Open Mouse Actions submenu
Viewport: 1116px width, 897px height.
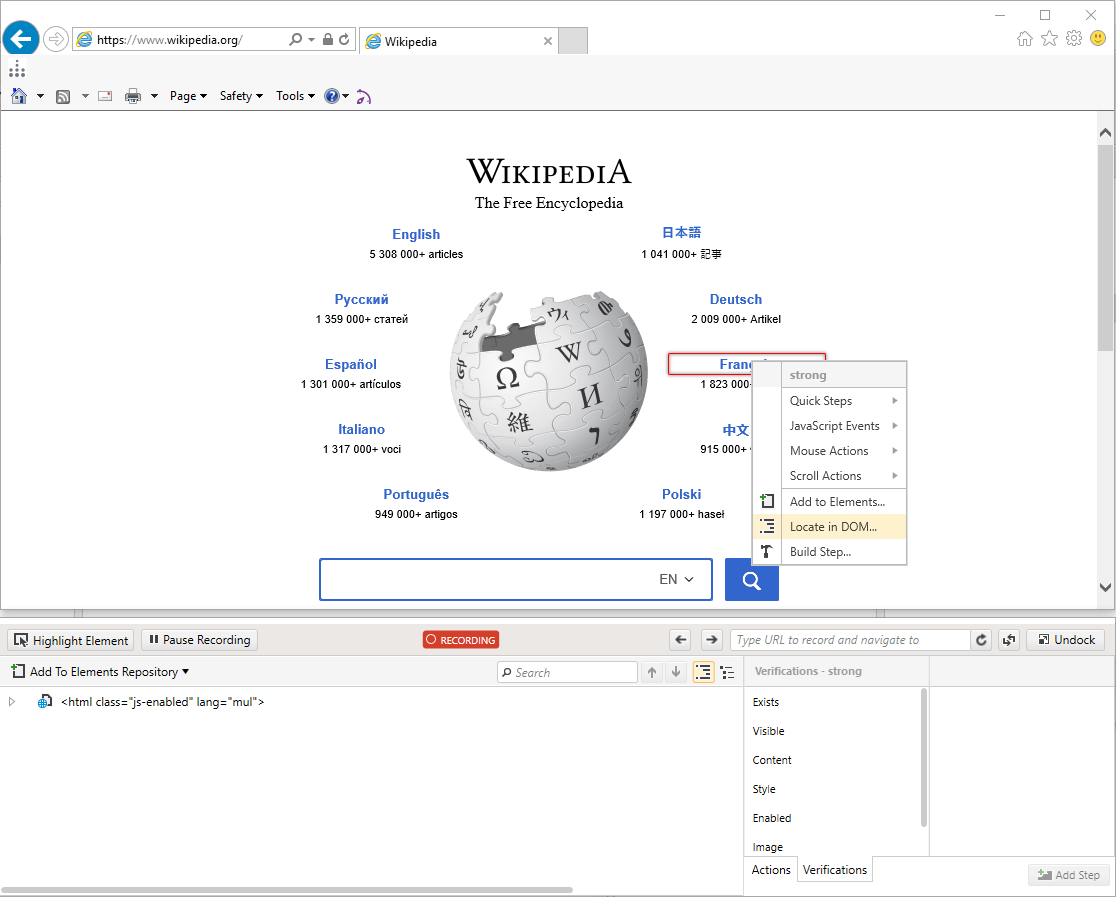point(844,451)
